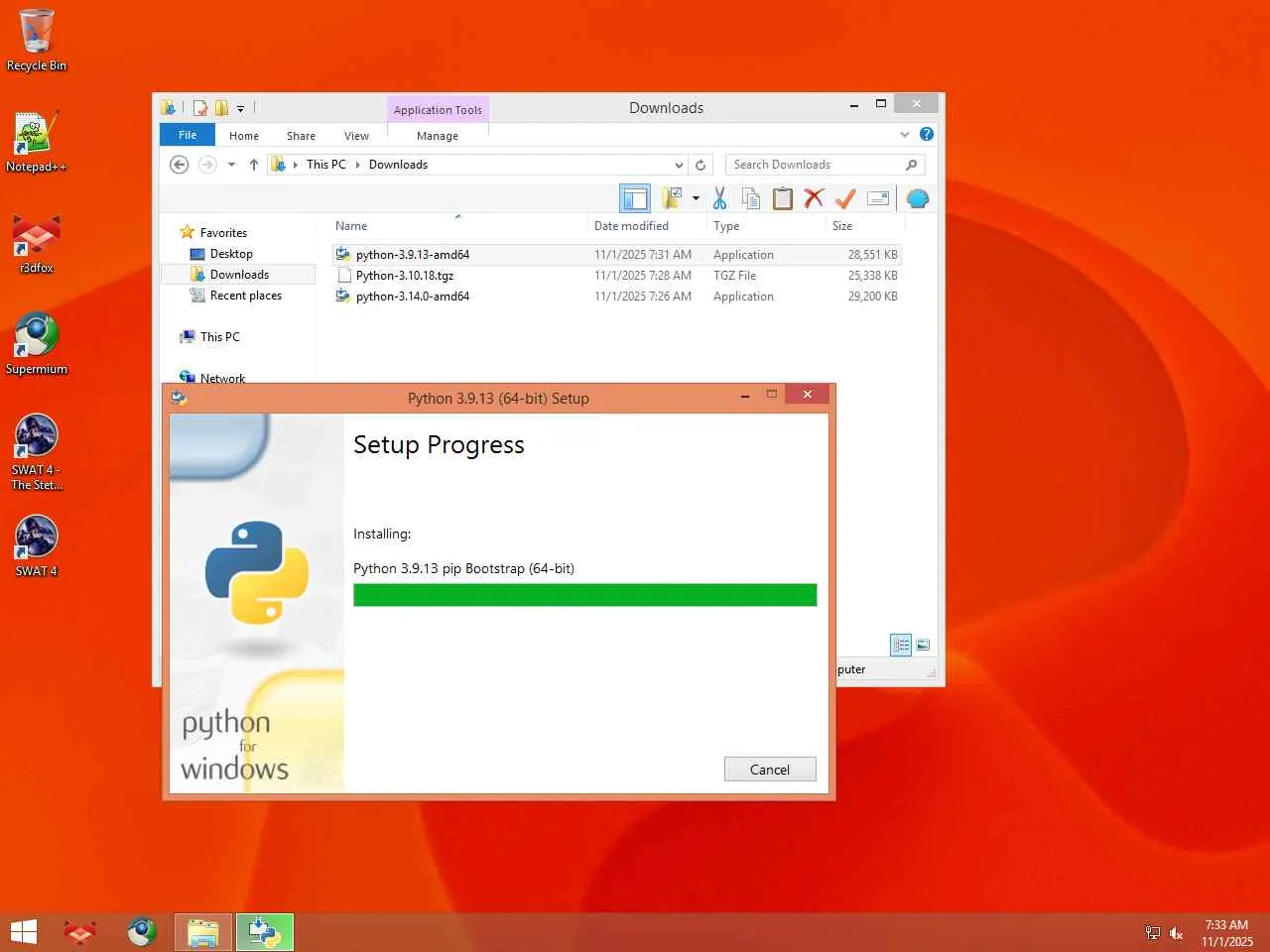The width and height of the screenshot is (1270, 952).
Task: Open the Windows Start button
Action: tap(23, 932)
